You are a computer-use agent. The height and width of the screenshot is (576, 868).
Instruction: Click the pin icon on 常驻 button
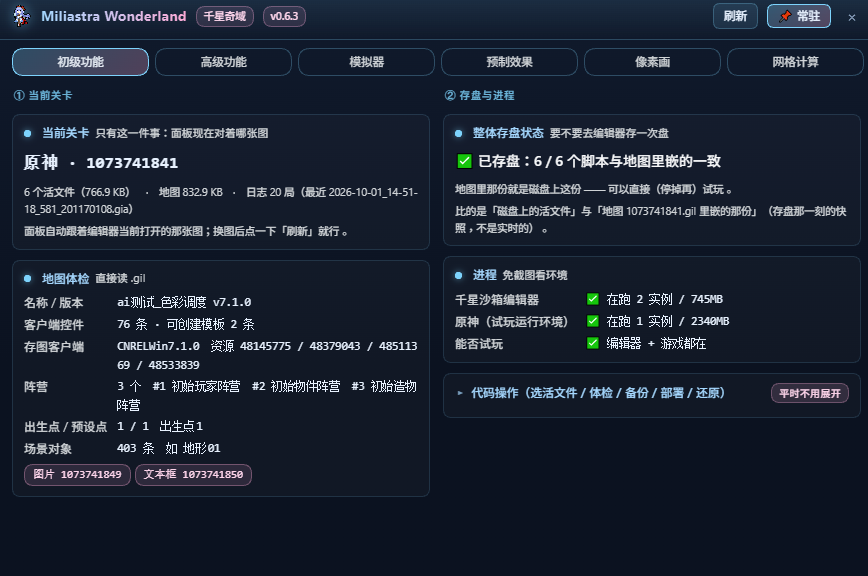tap(785, 17)
